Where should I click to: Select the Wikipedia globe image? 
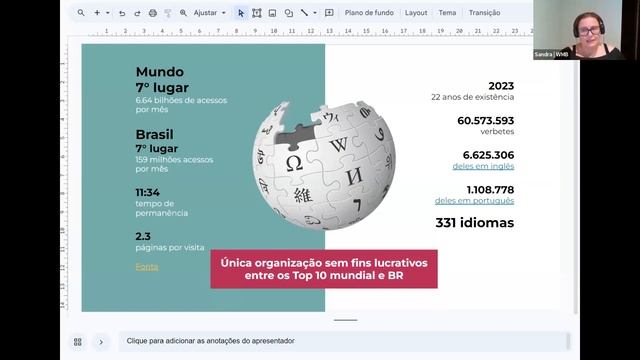[324, 166]
